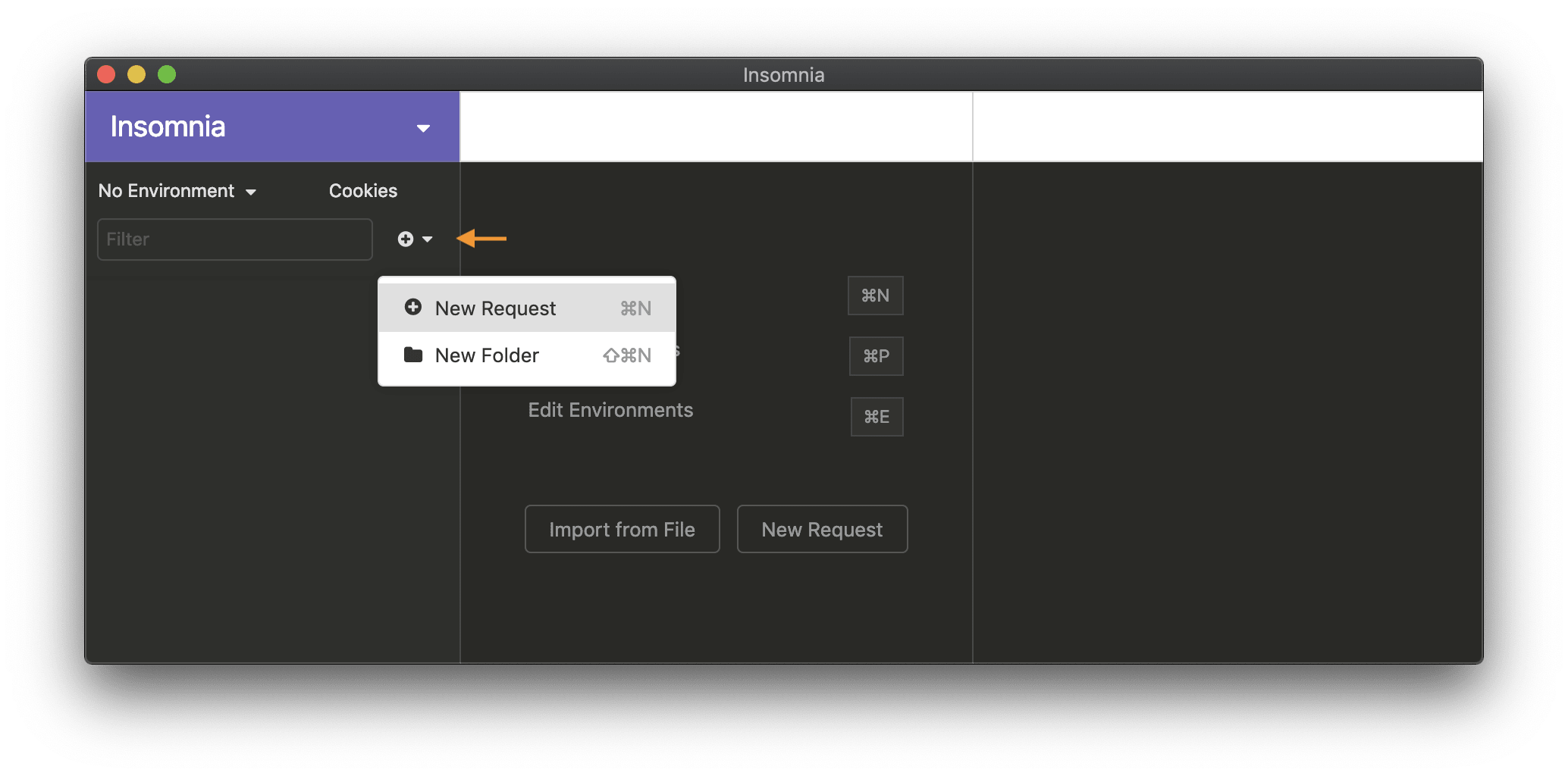Focus the Filter input field

[235, 239]
